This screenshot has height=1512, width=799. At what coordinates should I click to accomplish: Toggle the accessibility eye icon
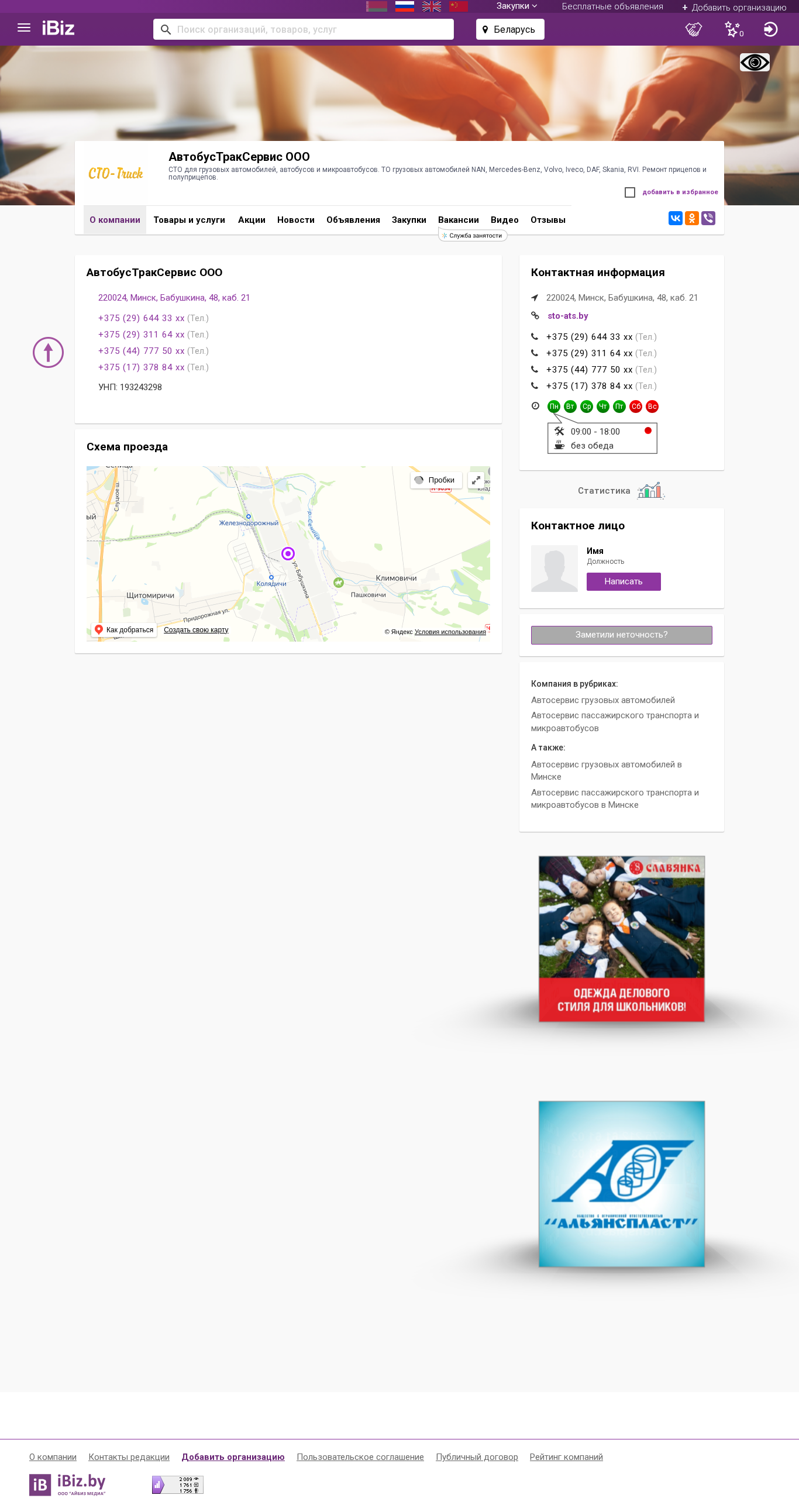[x=755, y=62]
